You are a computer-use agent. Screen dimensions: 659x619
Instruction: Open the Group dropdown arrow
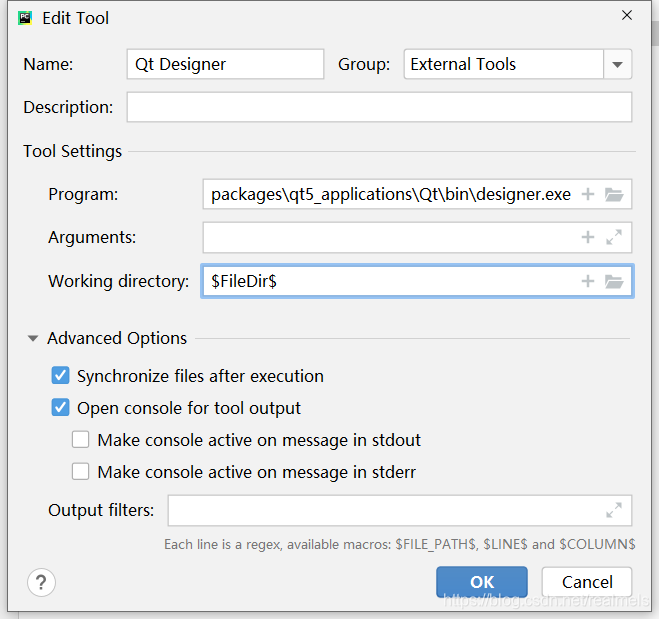click(x=617, y=64)
